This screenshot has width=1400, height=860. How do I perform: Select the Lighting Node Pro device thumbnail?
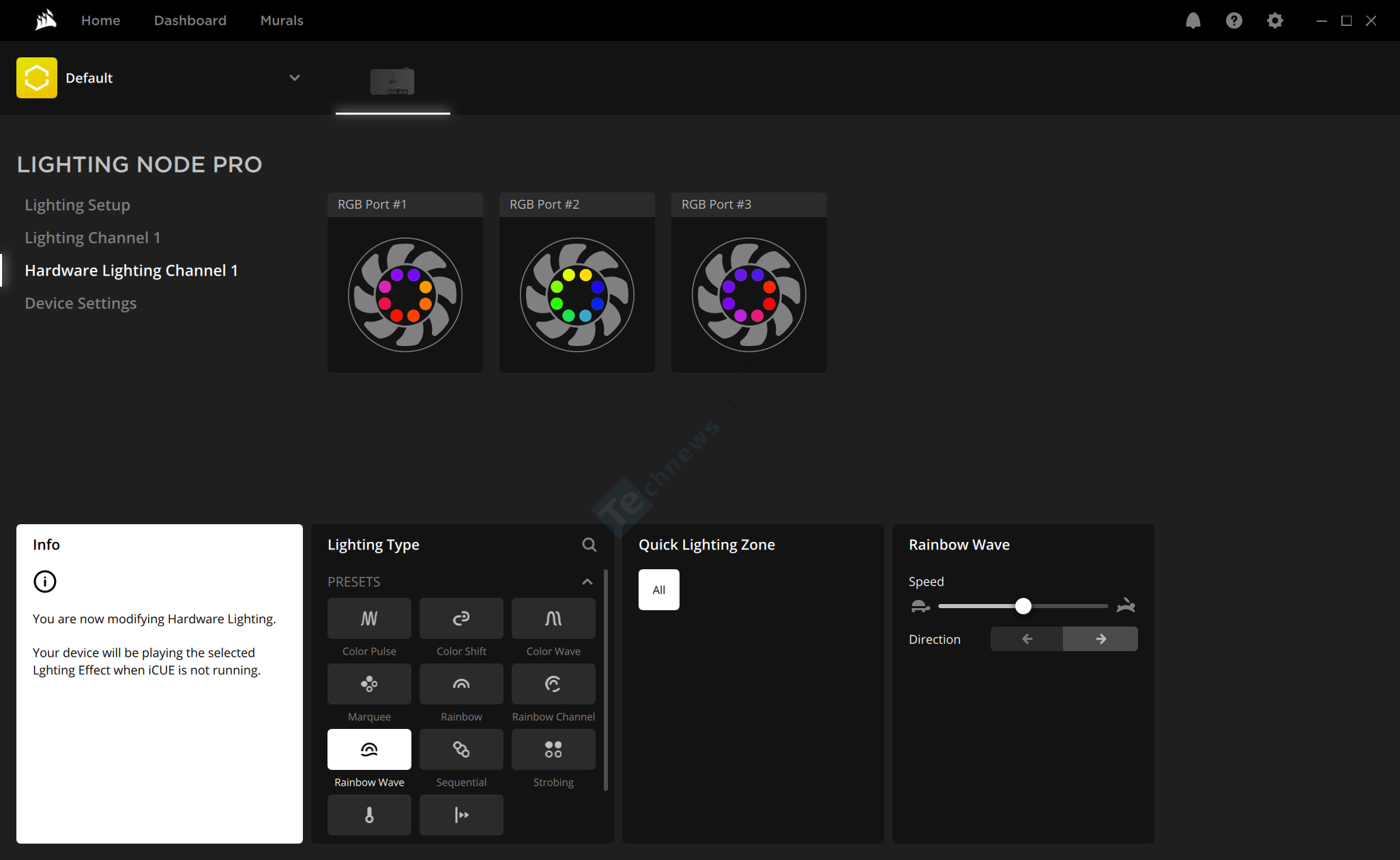pyautogui.click(x=392, y=81)
